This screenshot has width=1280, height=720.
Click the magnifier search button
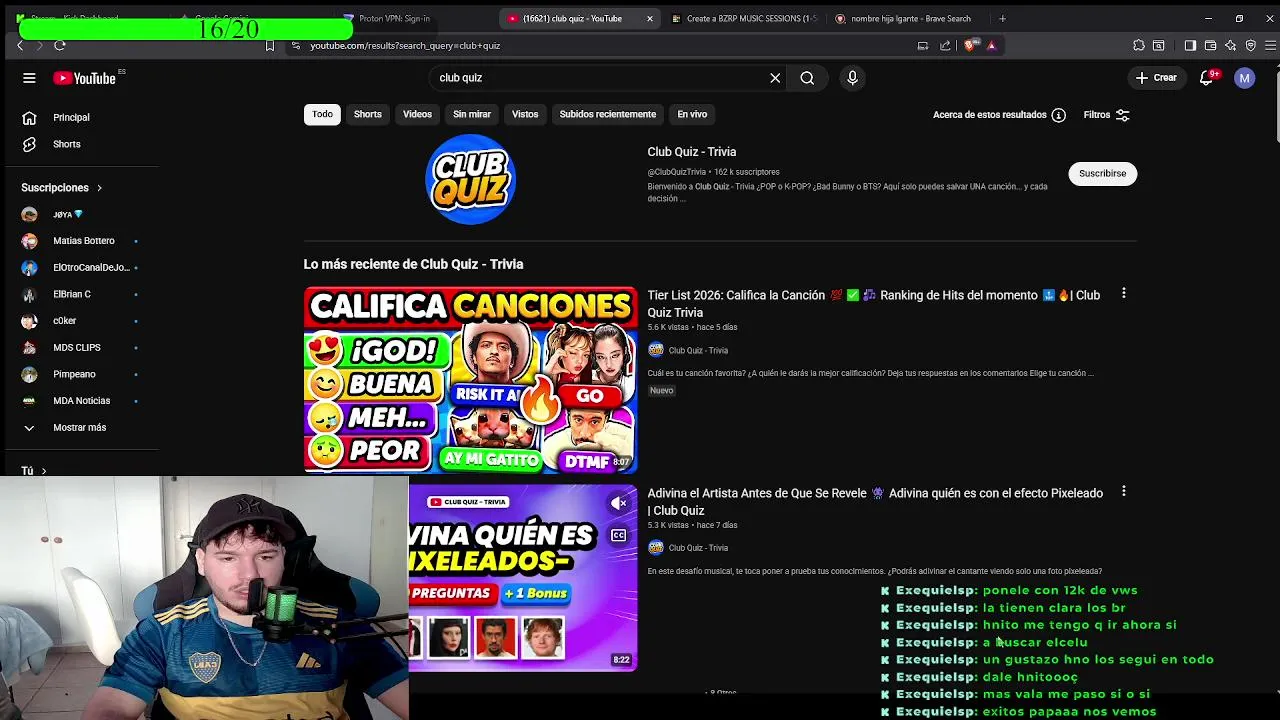(x=807, y=78)
